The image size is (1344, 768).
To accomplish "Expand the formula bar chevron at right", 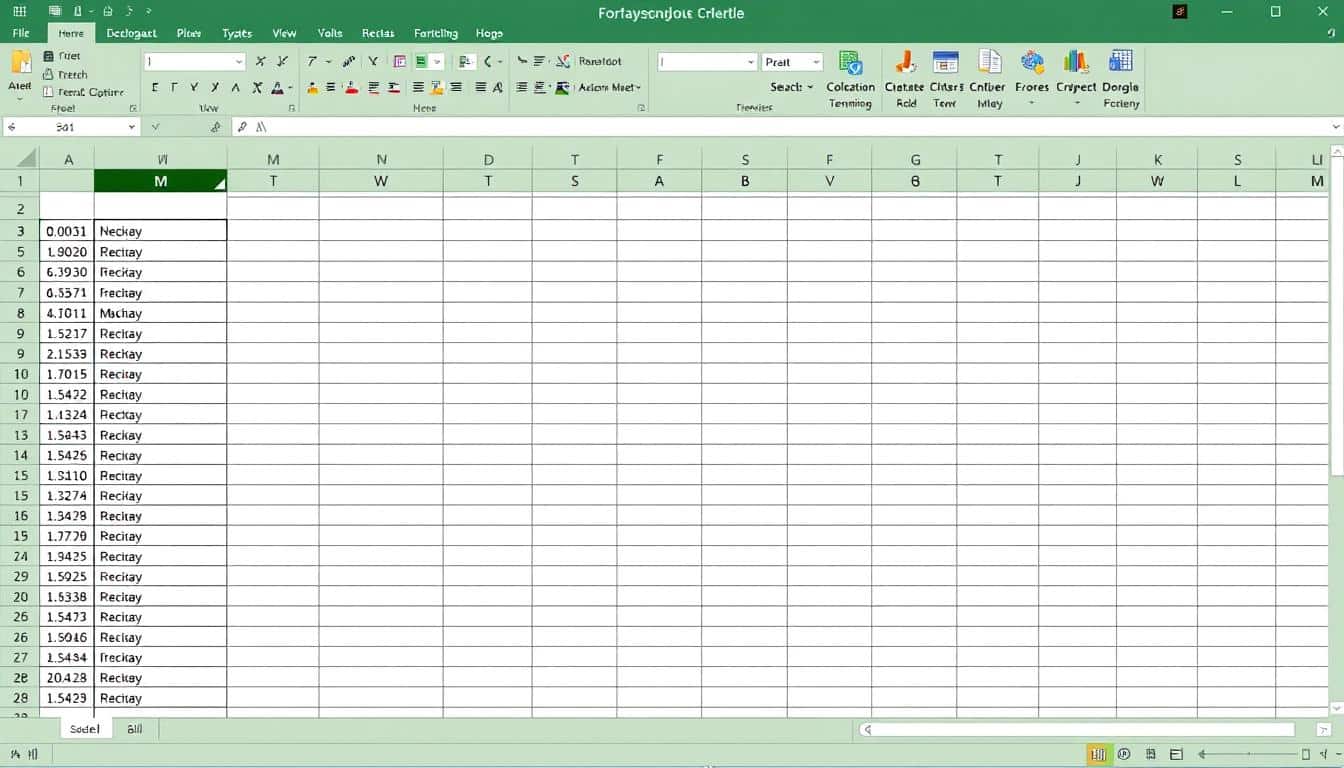I will coord(1335,127).
